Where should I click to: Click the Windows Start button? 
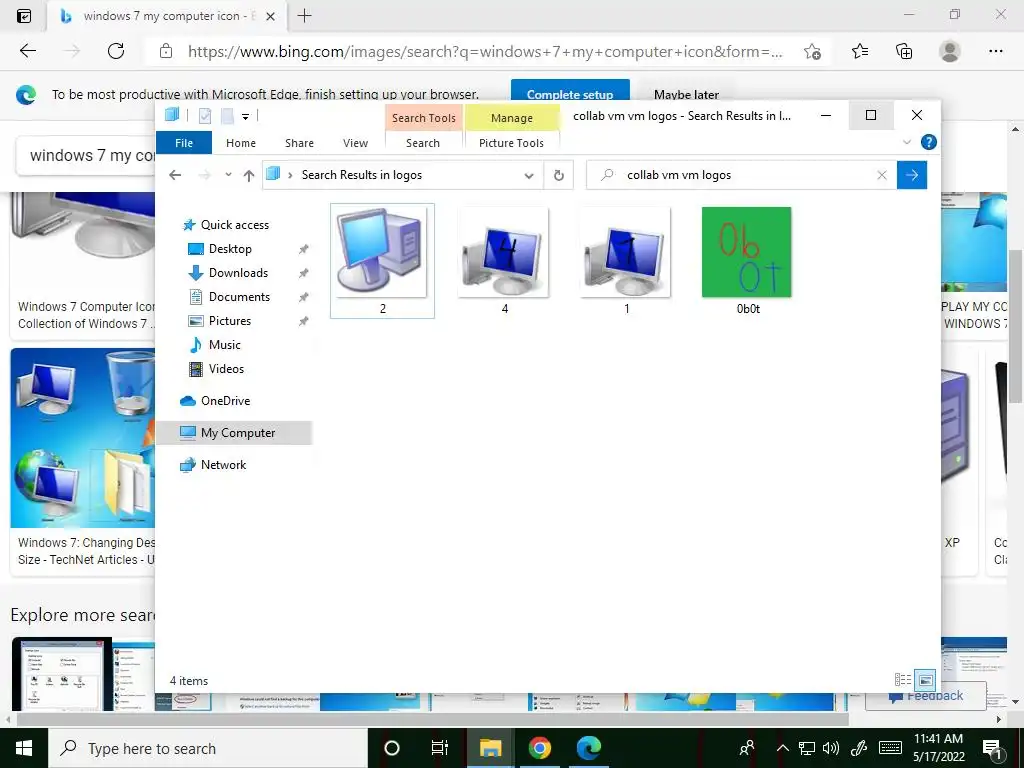[24, 748]
